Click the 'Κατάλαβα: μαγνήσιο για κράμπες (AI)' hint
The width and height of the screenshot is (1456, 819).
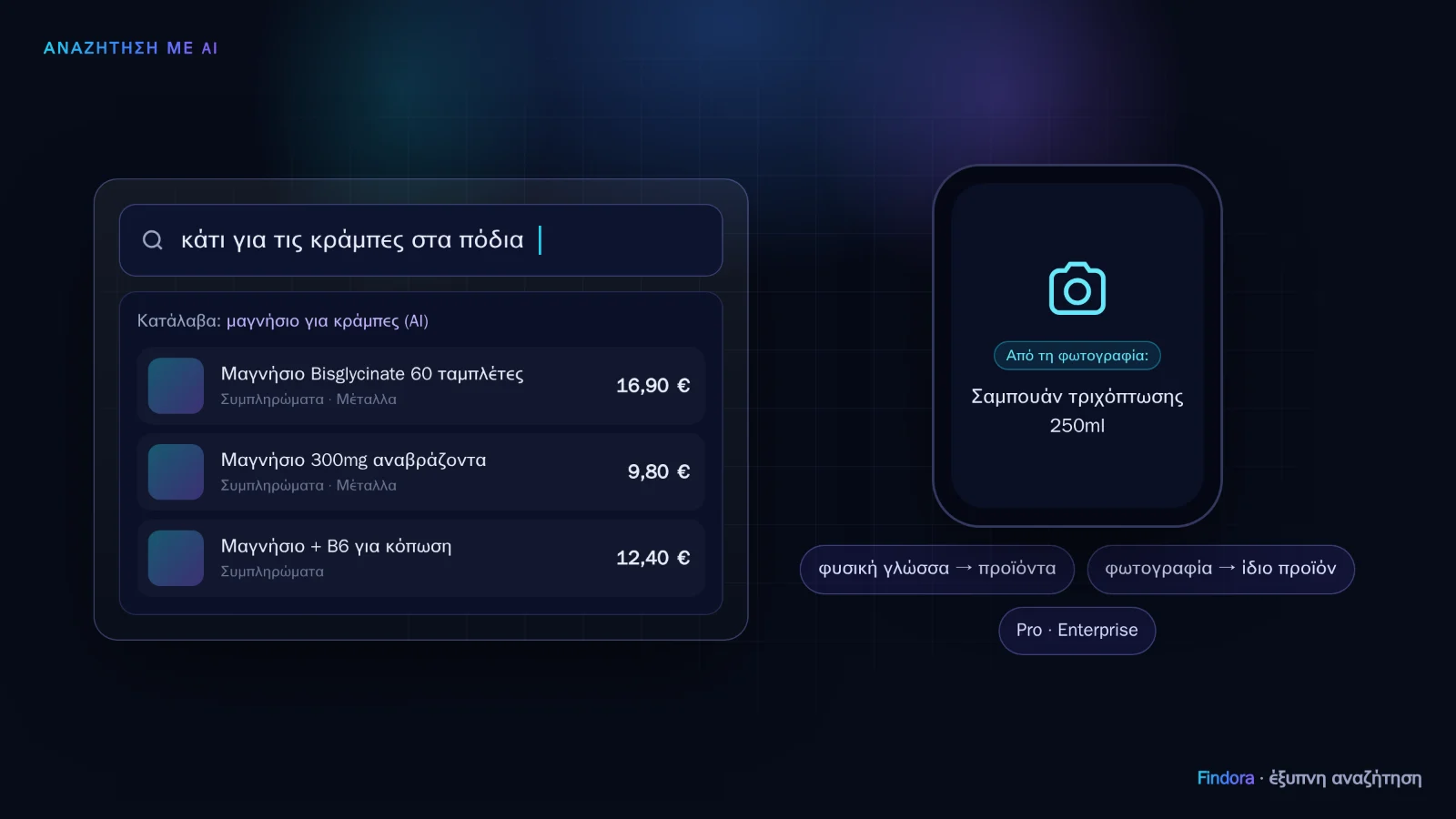[283, 321]
